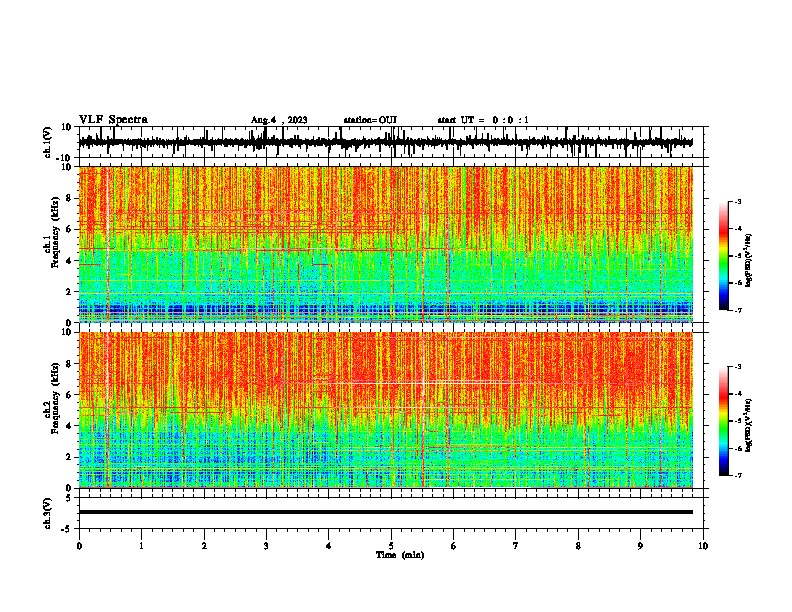The image size is (792, 612).
Task: Click the time axis tick label "8"
Action: [578, 546]
